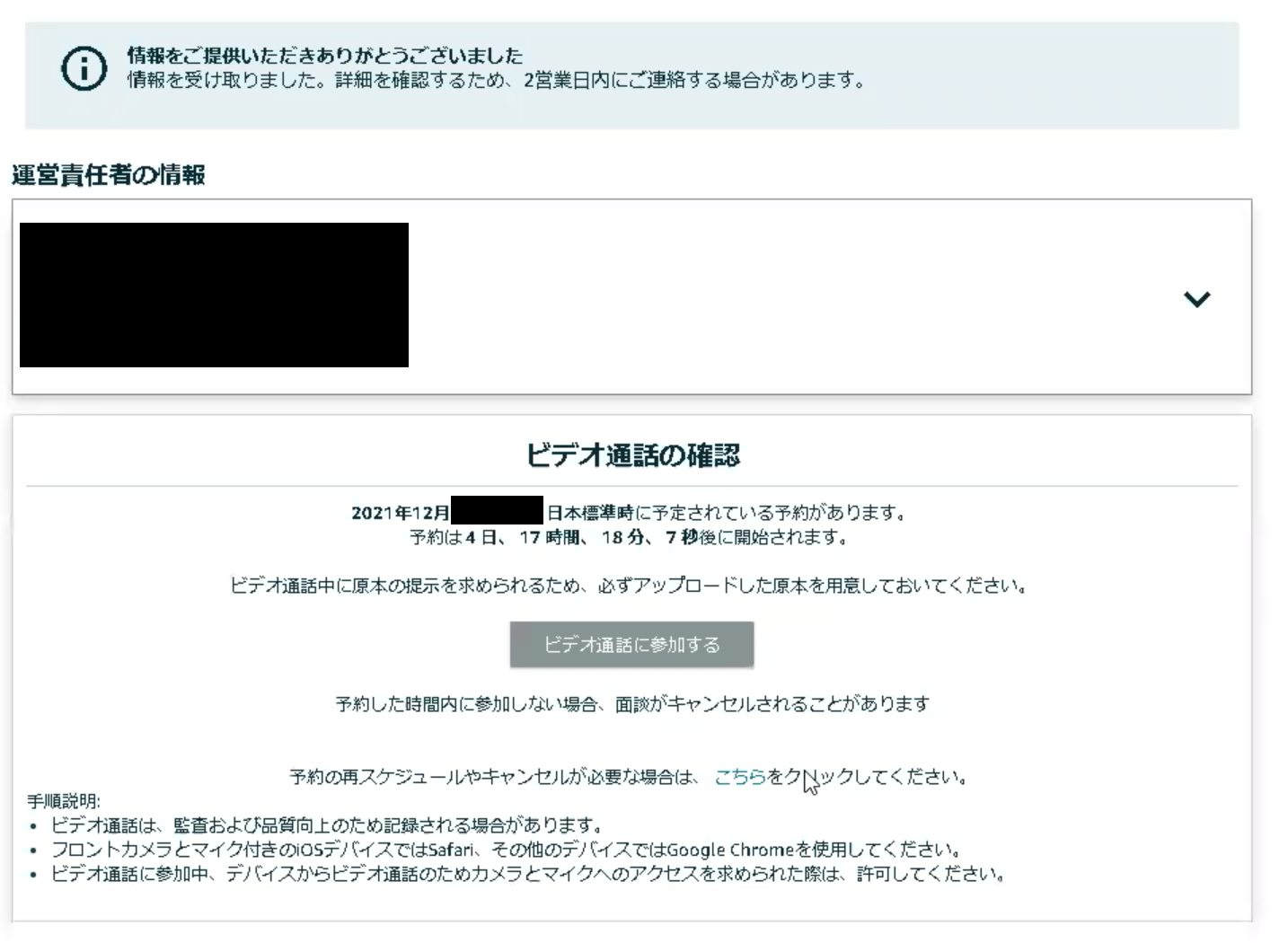Select the sentence about 原本の提示 requirement

(x=629, y=586)
